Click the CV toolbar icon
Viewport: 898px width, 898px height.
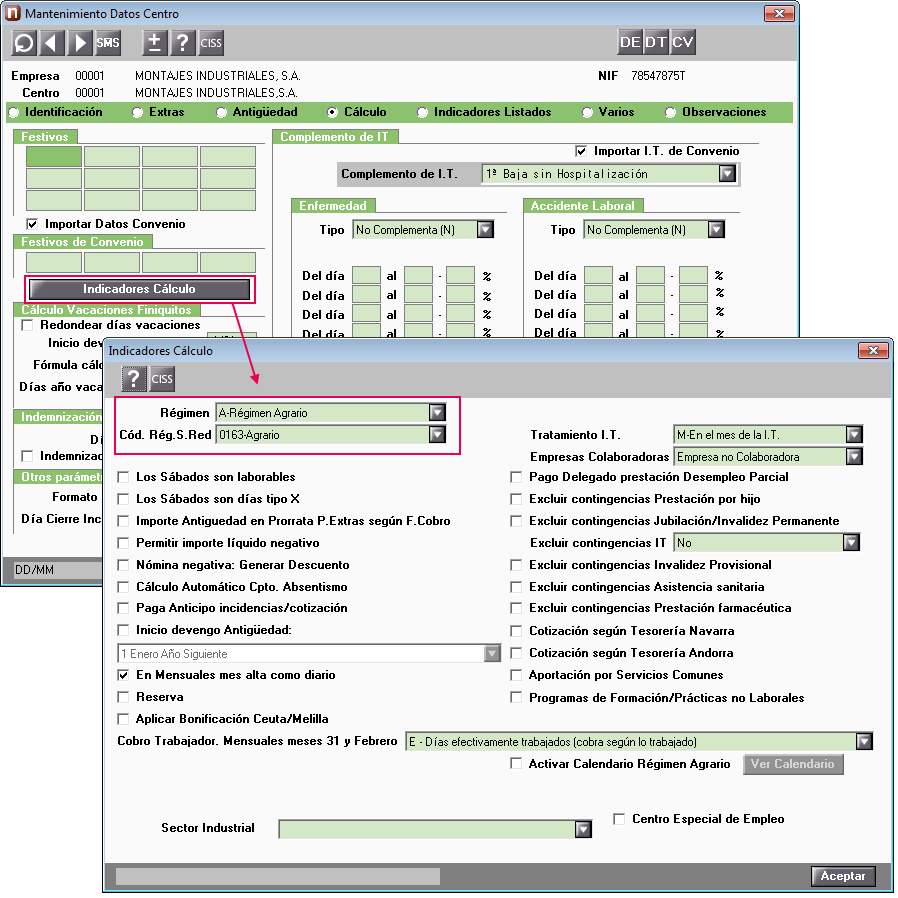[x=683, y=42]
